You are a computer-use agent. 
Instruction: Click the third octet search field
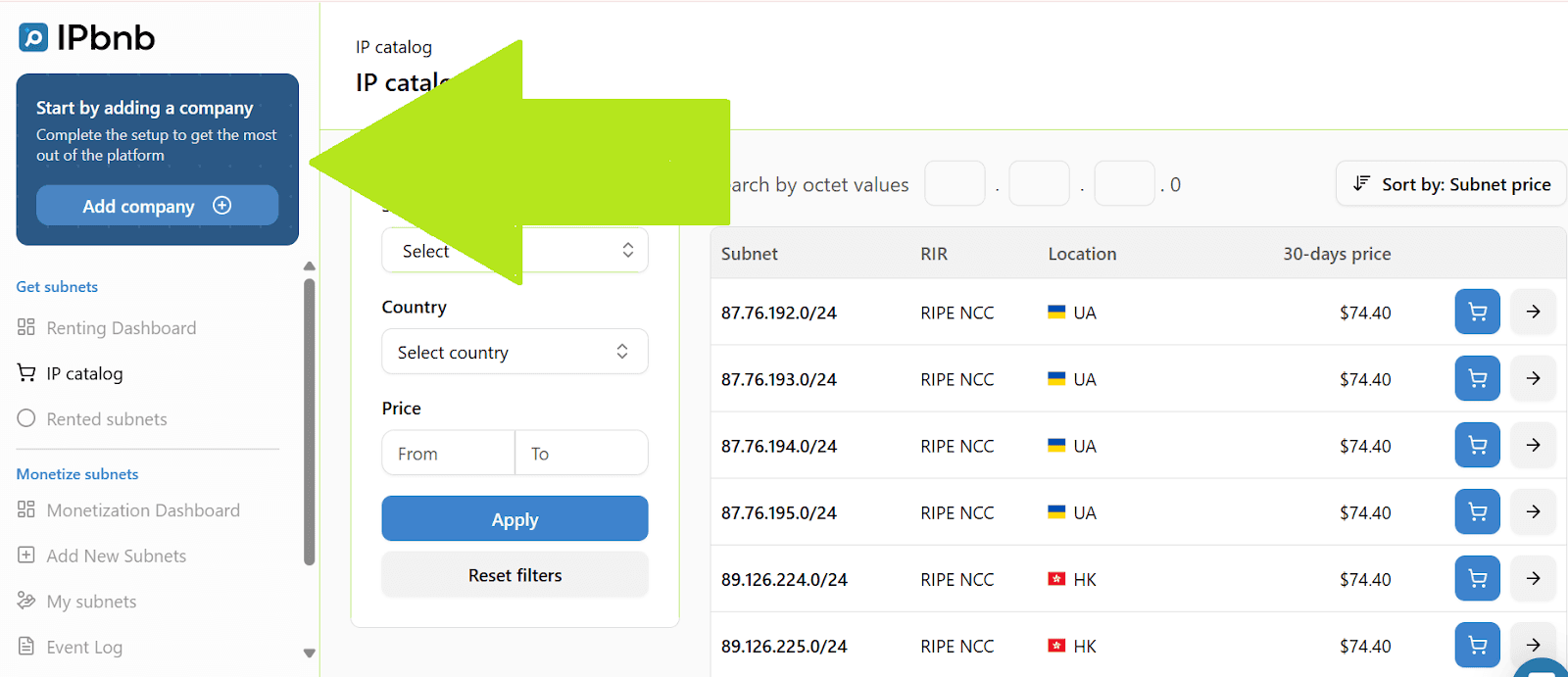[x=1124, y=183]
